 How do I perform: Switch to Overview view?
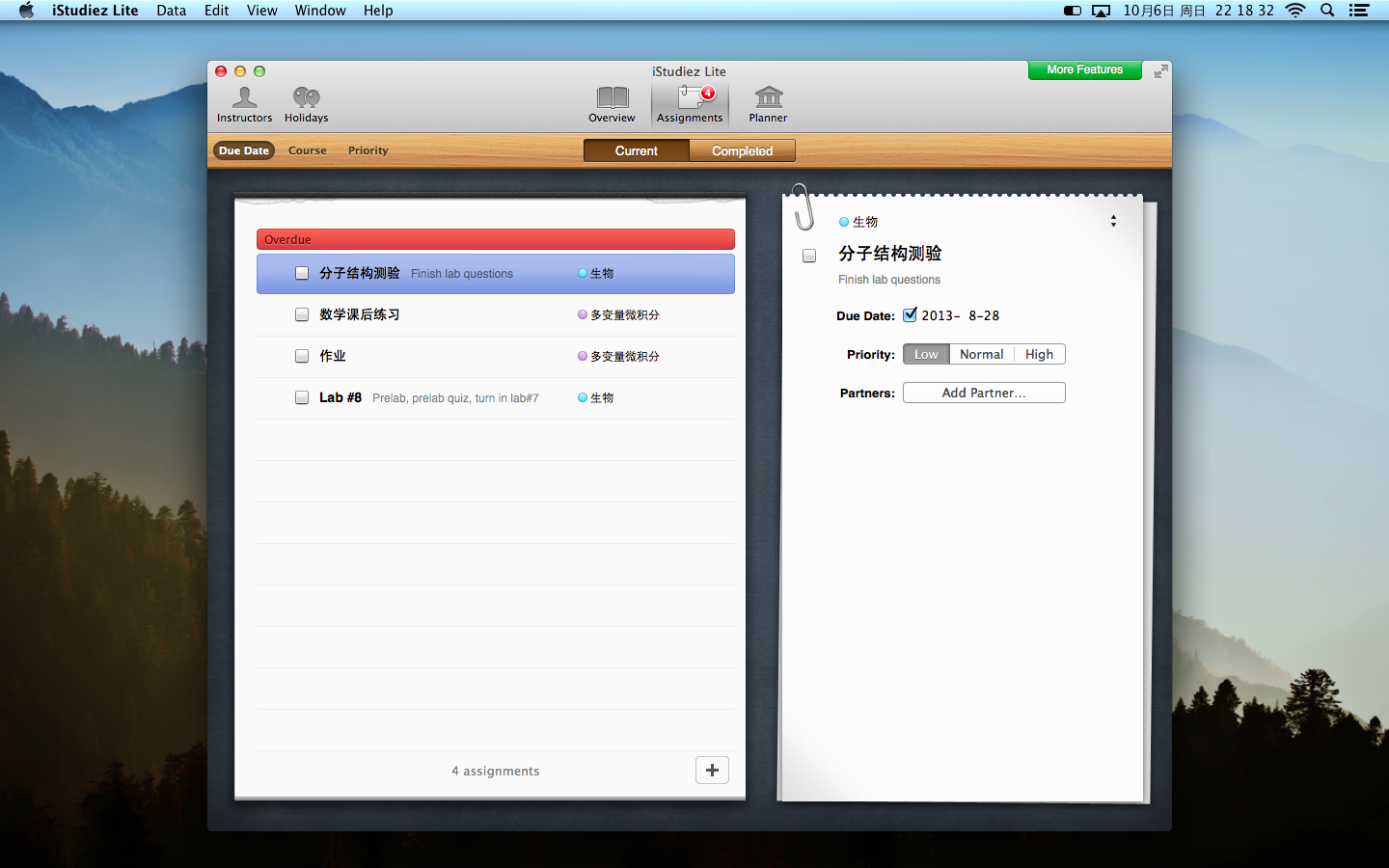coord(612,105)
